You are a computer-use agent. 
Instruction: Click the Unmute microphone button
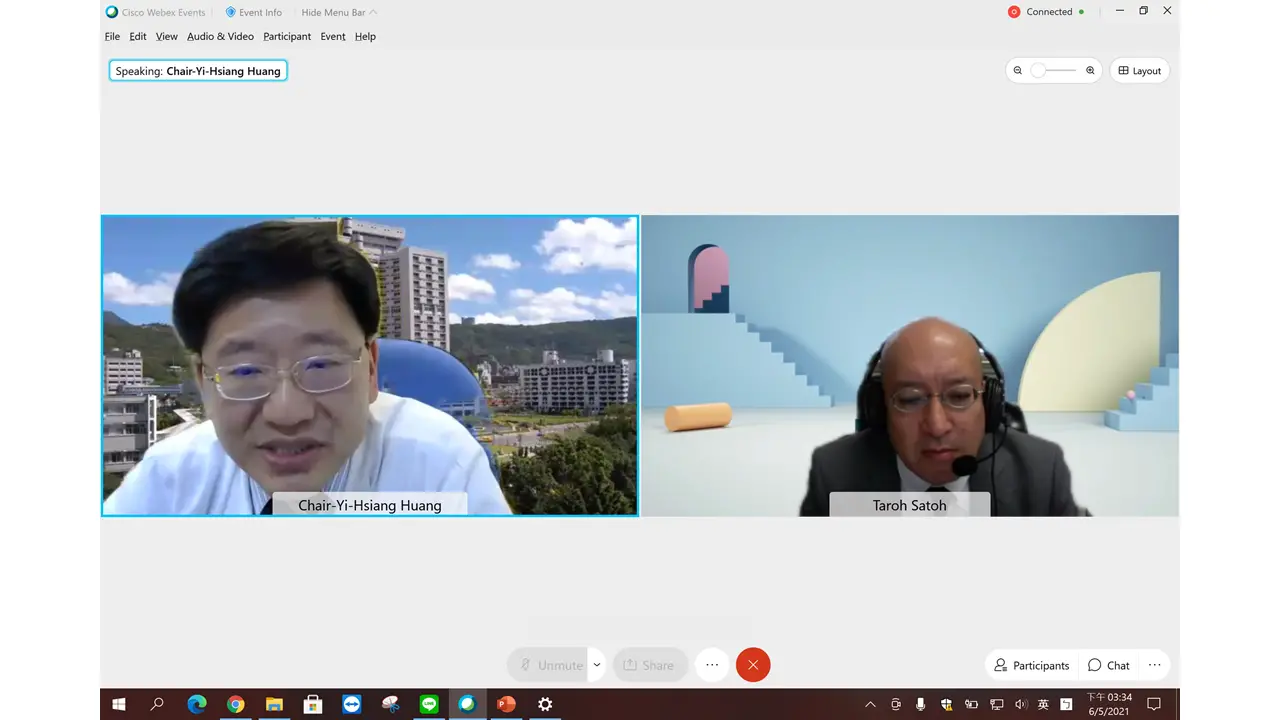[x=549, y=665]
